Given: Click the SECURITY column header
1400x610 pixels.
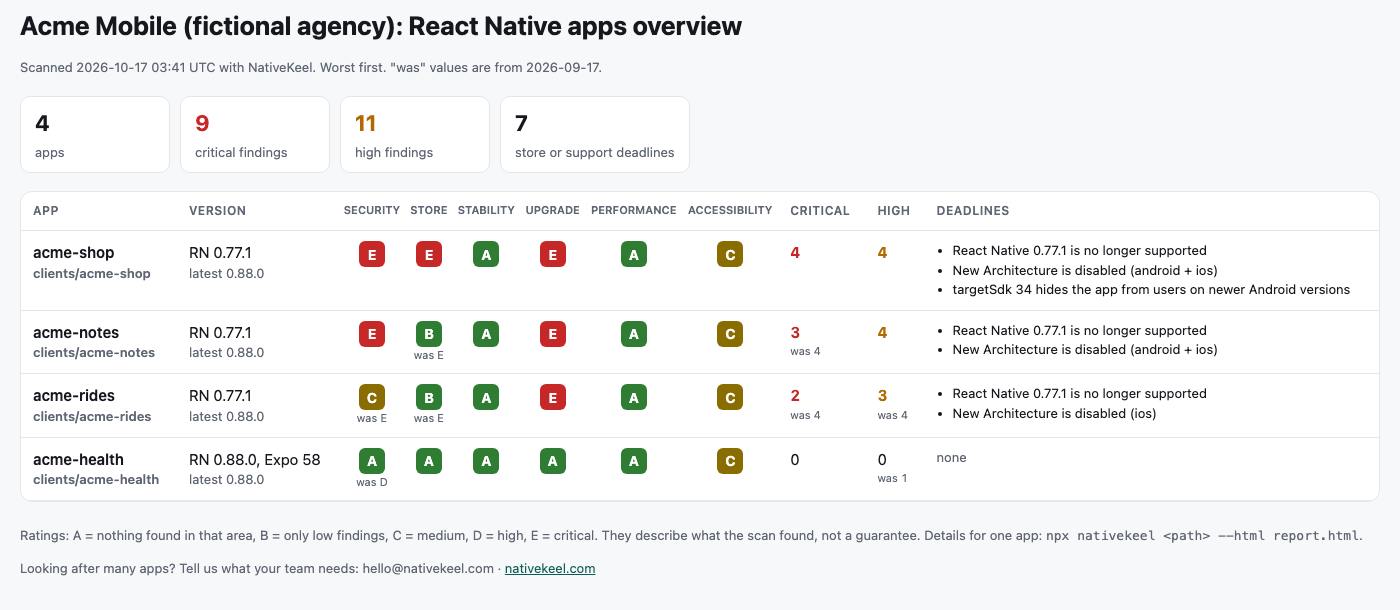Looking at the screenshot, I should (x=372, y=211).
